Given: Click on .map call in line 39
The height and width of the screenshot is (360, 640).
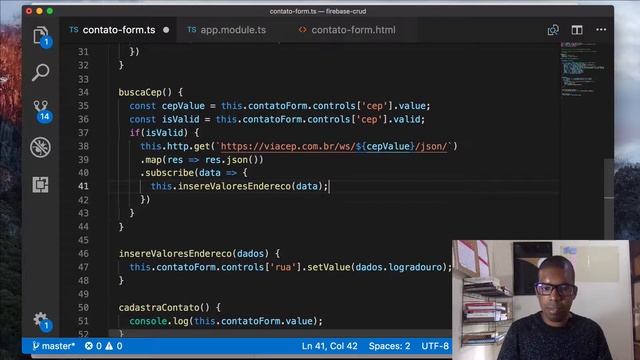Looking at the screenshot, I should pyautogui.click(x=151, y=160).
